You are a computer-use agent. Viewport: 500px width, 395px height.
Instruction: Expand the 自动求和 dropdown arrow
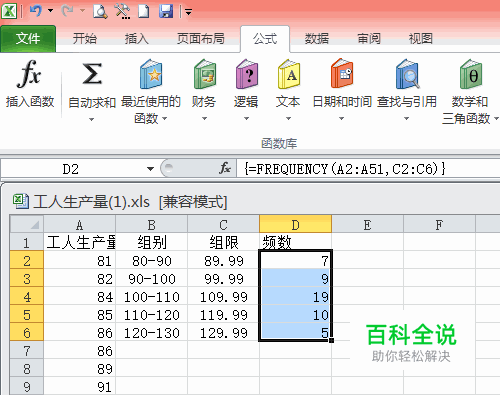click(x=92, y=119)
